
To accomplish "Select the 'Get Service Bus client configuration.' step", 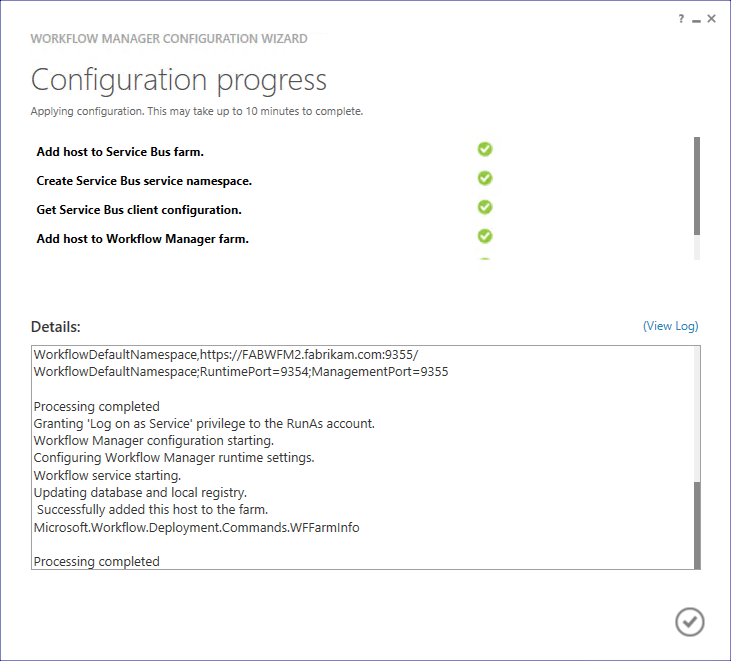I will [x=139, y=210].
